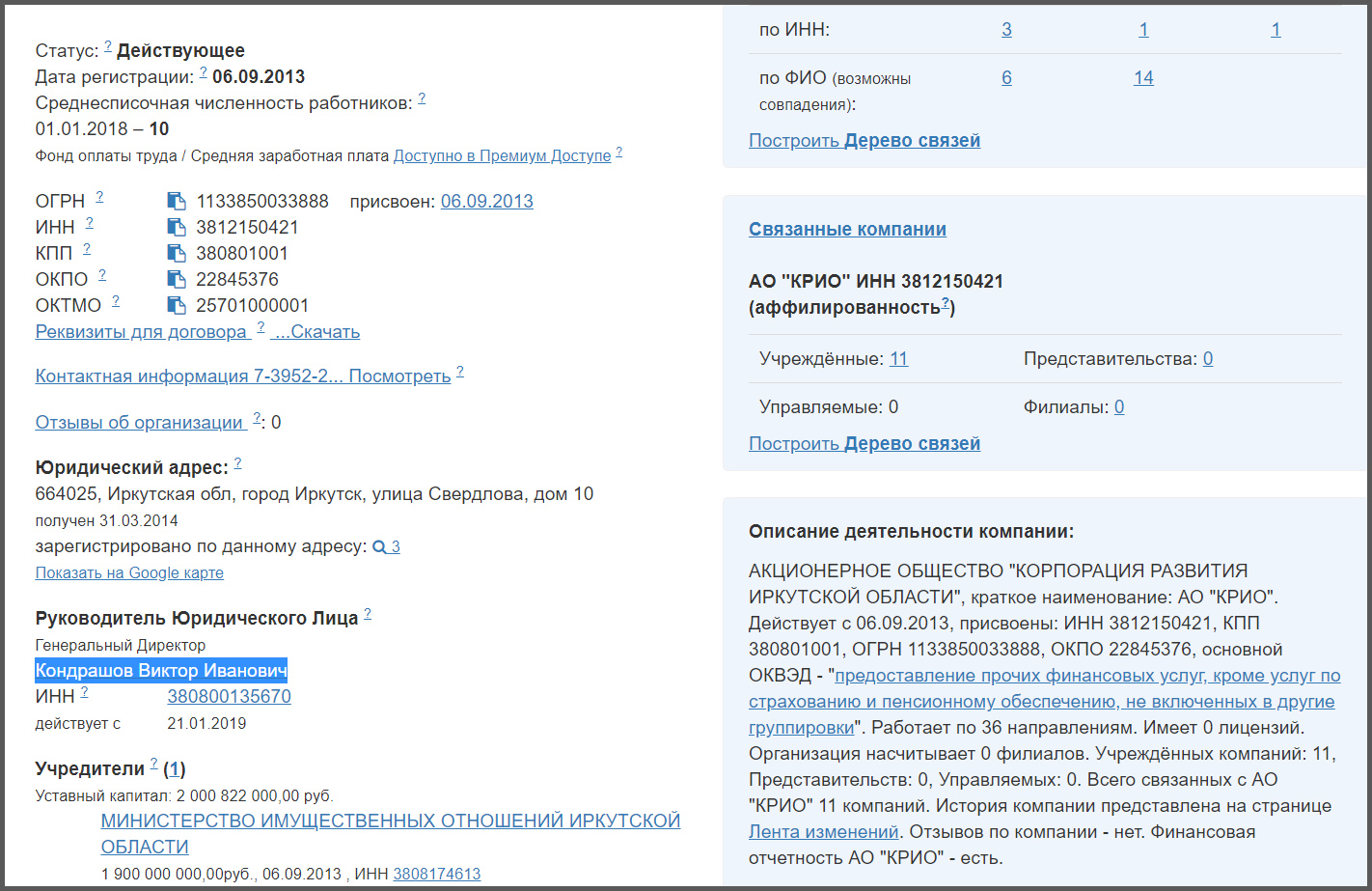Open Филиалы count 0 link
Screen dimensions: 1372x891
click(x=1119, y=406)
